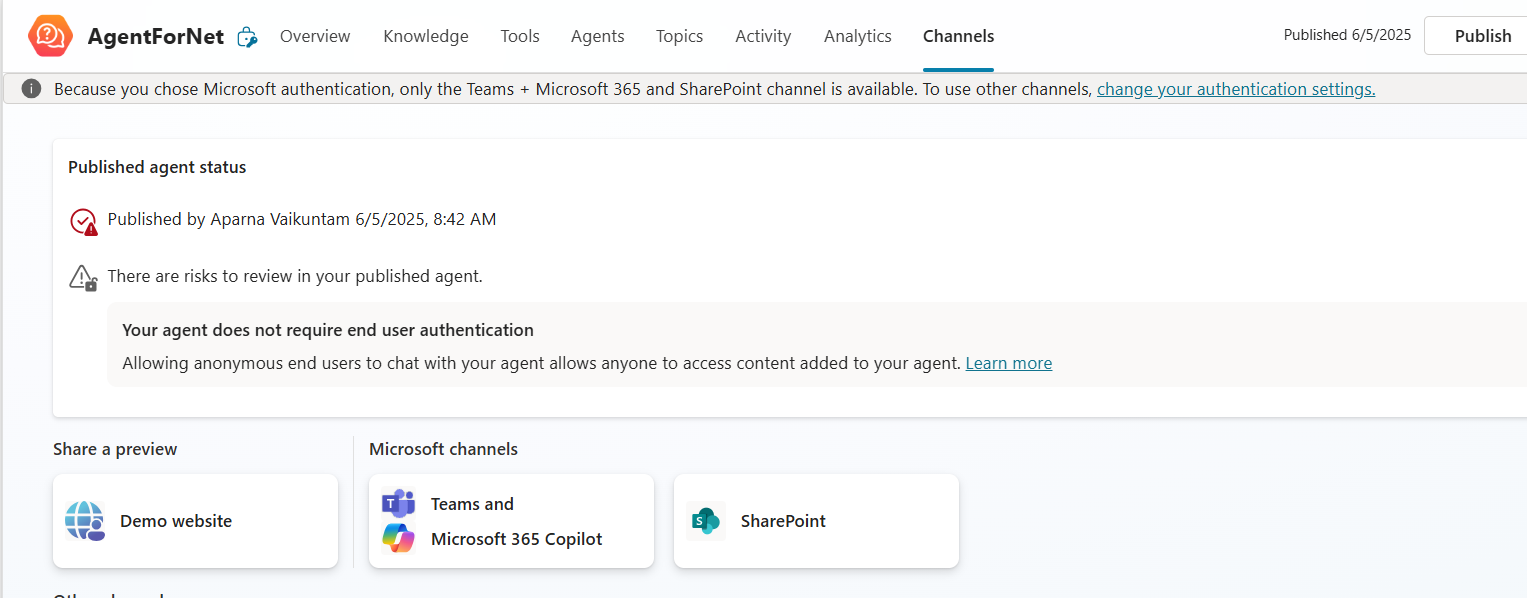Click the AgentForNet agent name
The image size is (1527, 598).
click(x=156, y=37)
